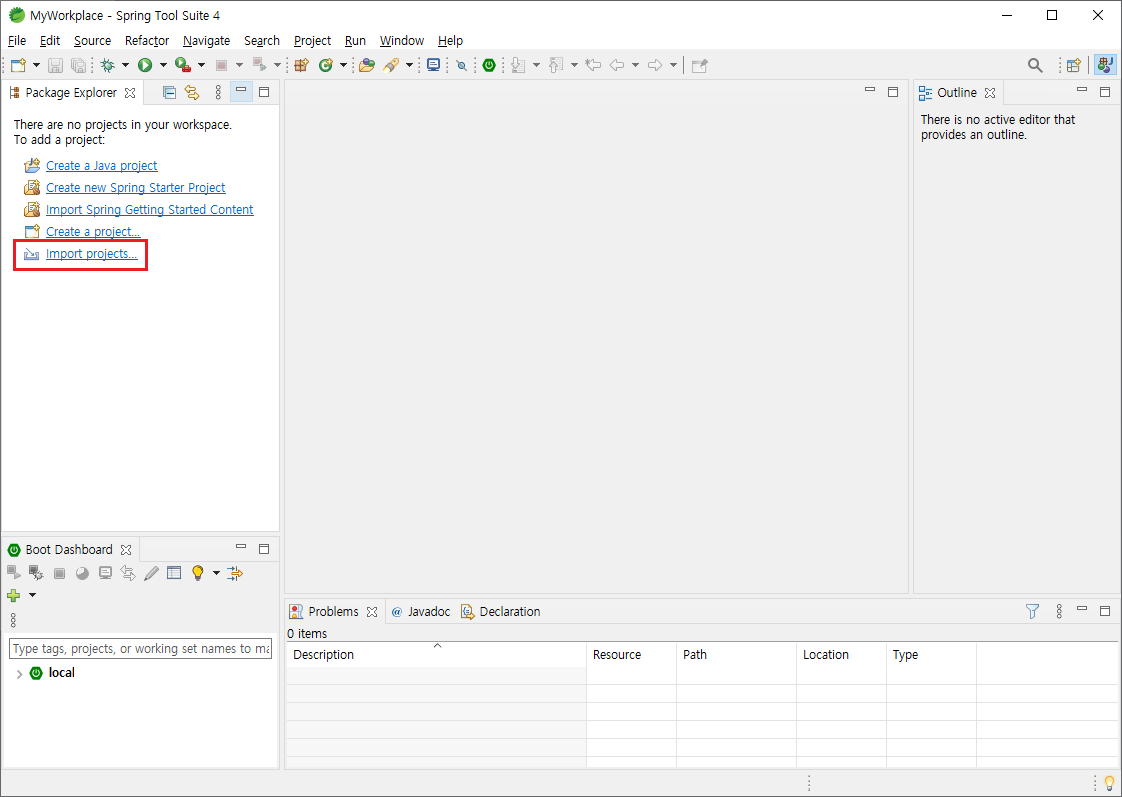Click Collapse All in Package Explorer
The image size is (1122, 797).
[170, 92]
